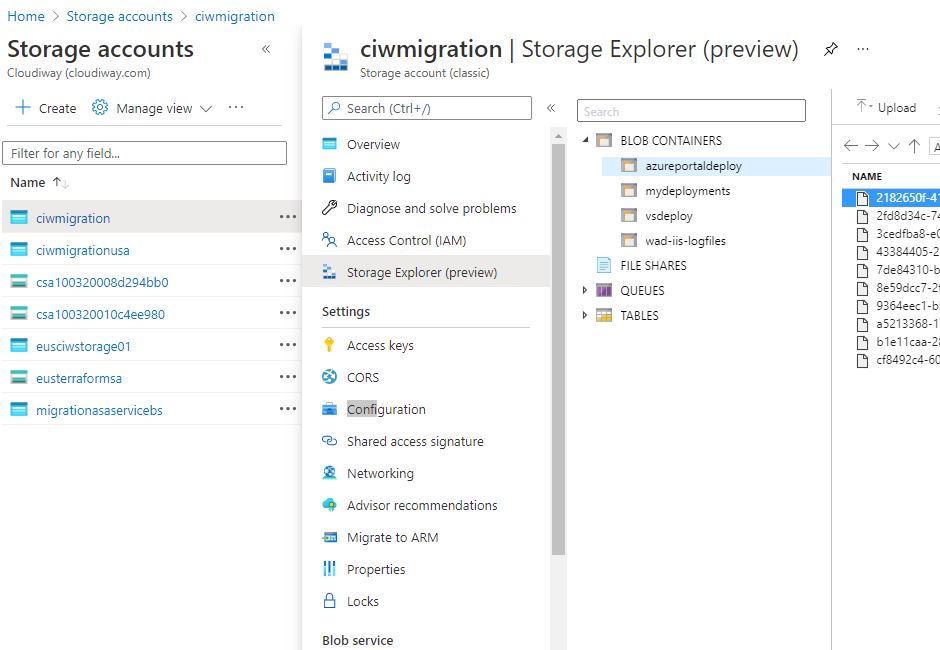The width and height of the screenshot is (940, 650).
Task: Open Storage accounts toolbar more options ellipsis
Action: coord(236,107)
